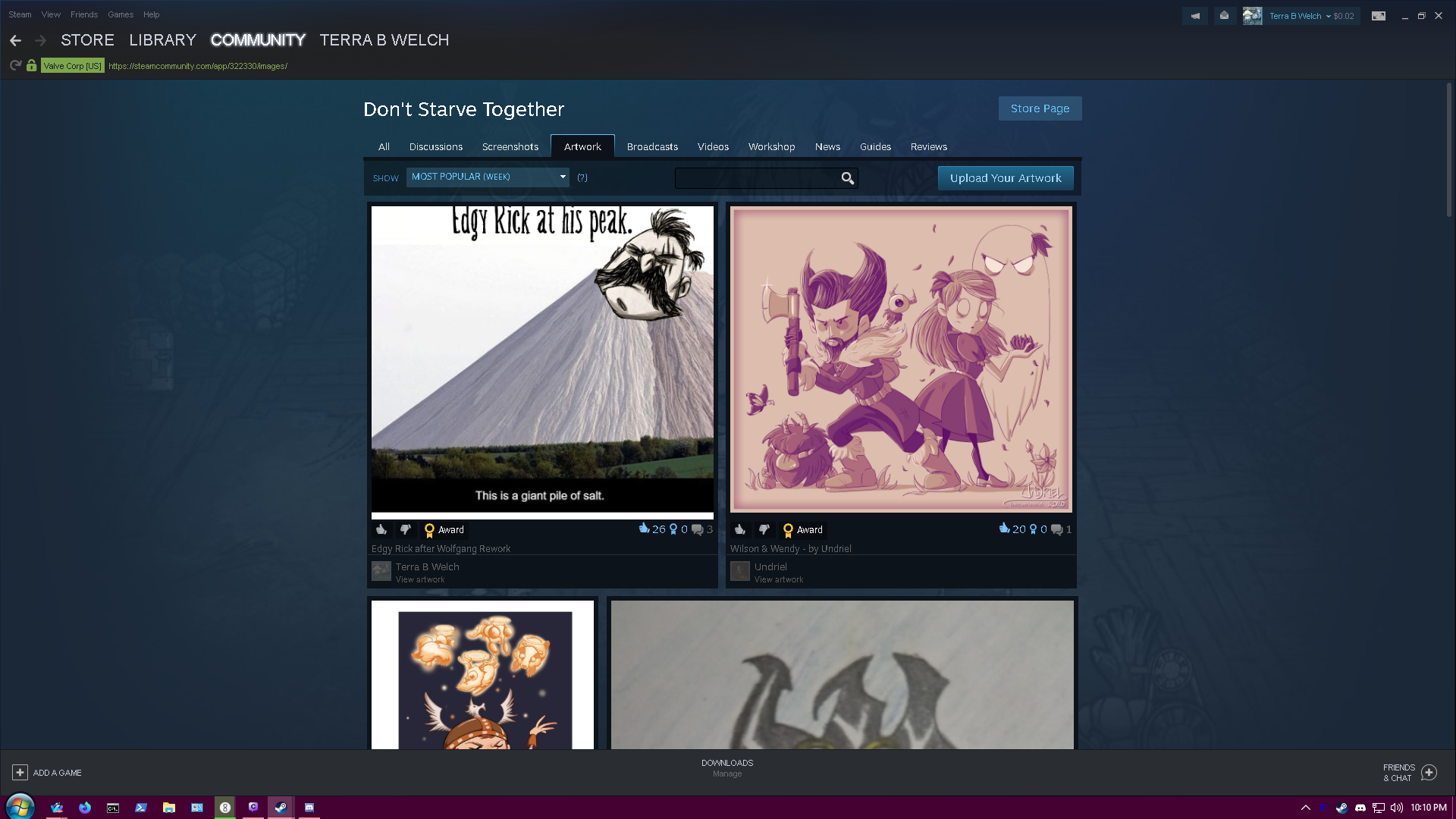The image size is (1456, 819).
Task: Open the Most Popular (Week) dropdown
Action: (x=487, y=177)
